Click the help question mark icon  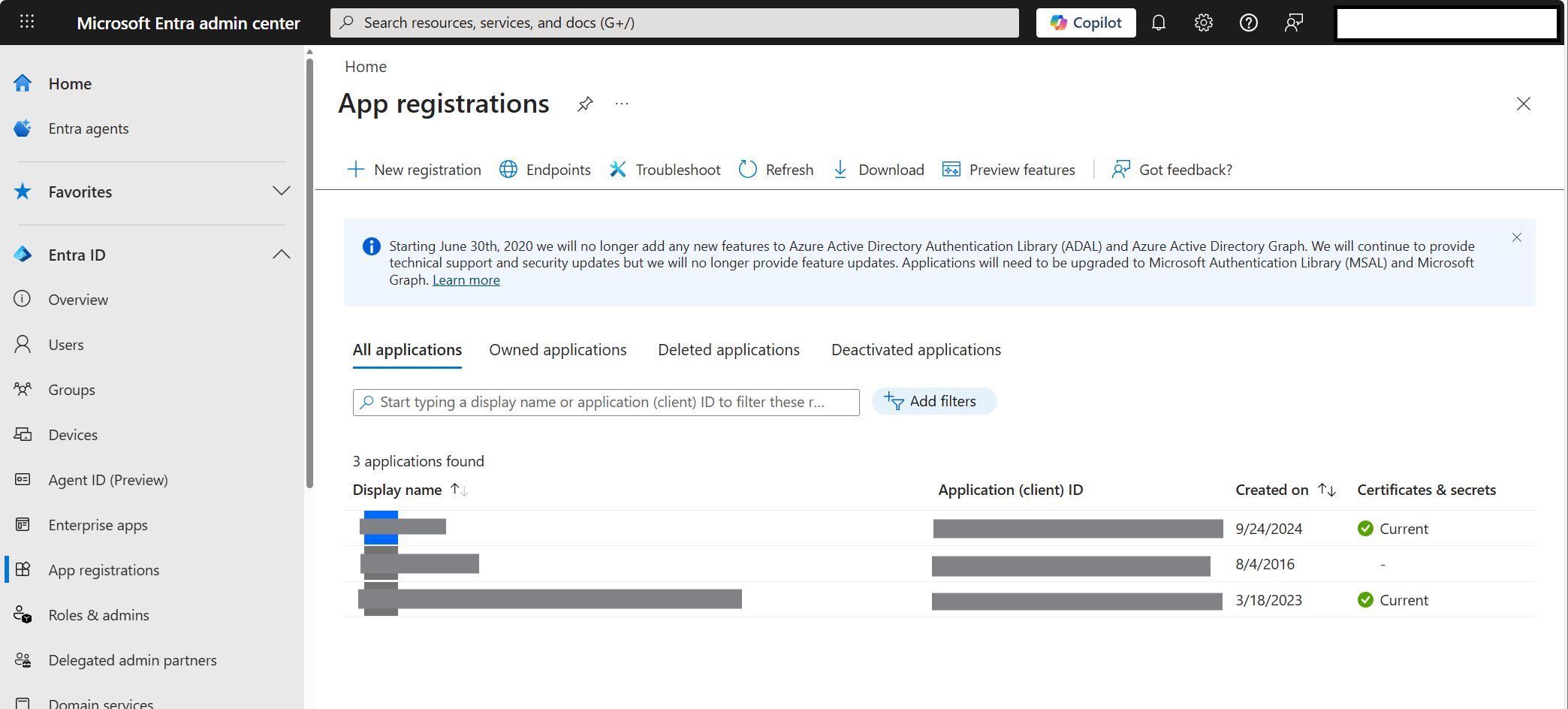[x=1248, y=23]
